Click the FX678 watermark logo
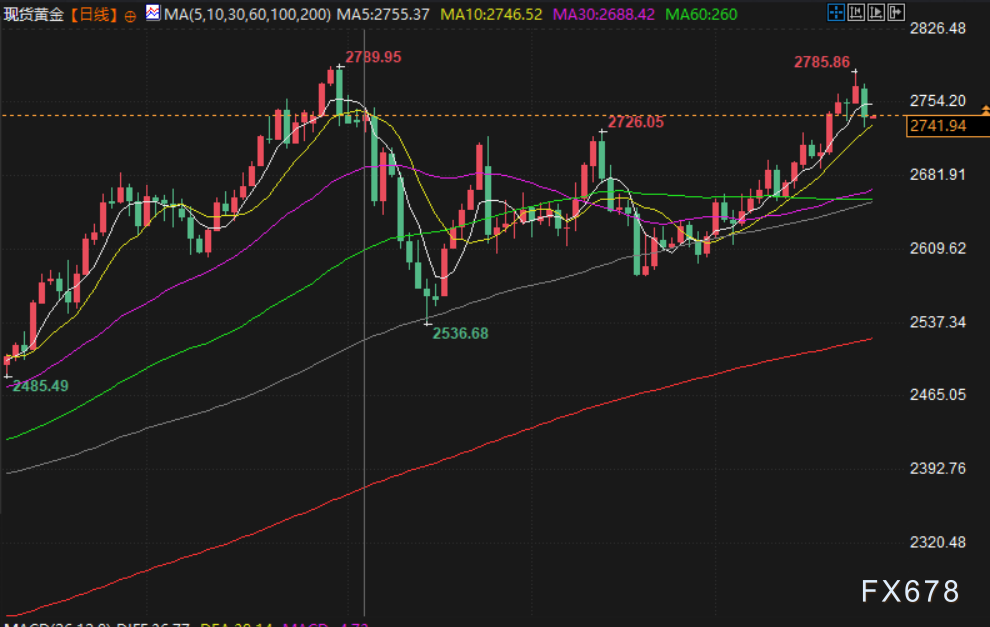This screenshot has width=990, height=627. (910, 592)
